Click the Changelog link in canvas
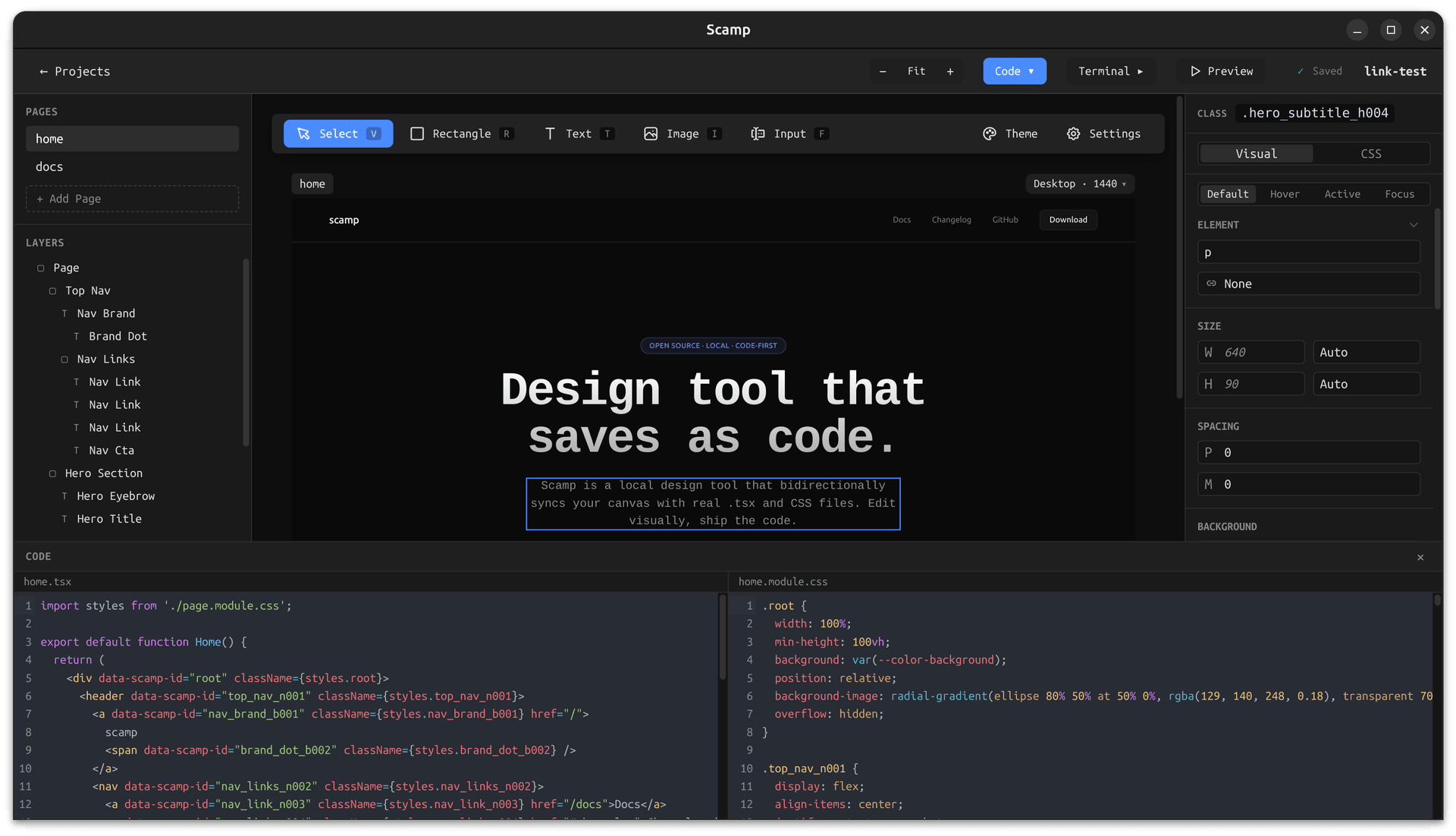Screen dimensions: 1456x836 coord(951,220)
